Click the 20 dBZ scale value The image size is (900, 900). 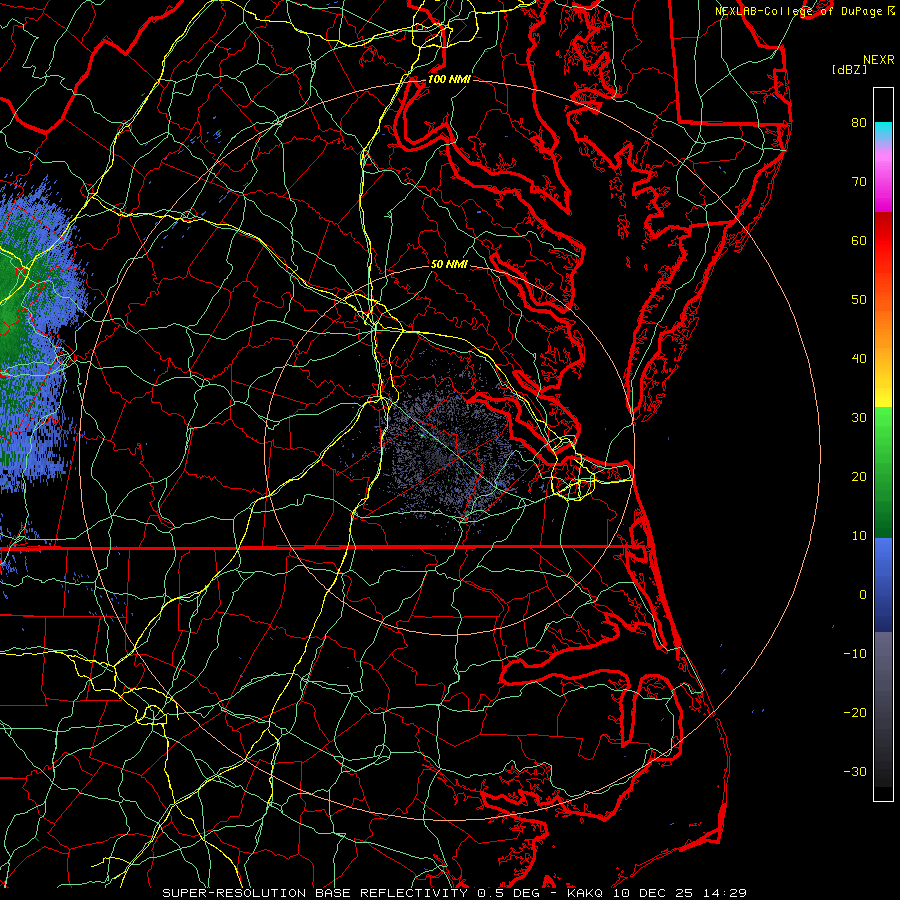[859, 476]
